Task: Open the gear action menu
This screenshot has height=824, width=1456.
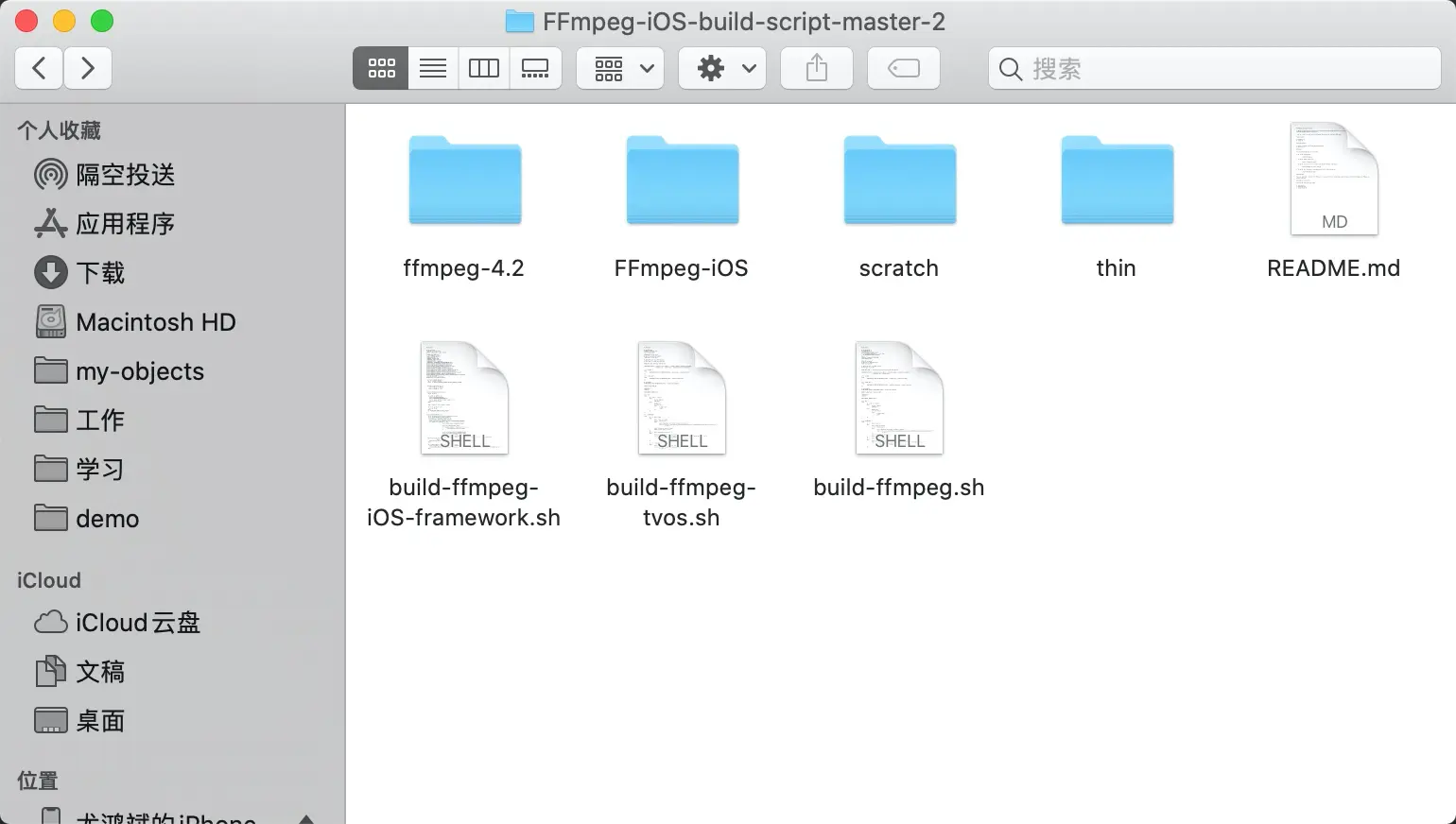Action: 722,68
